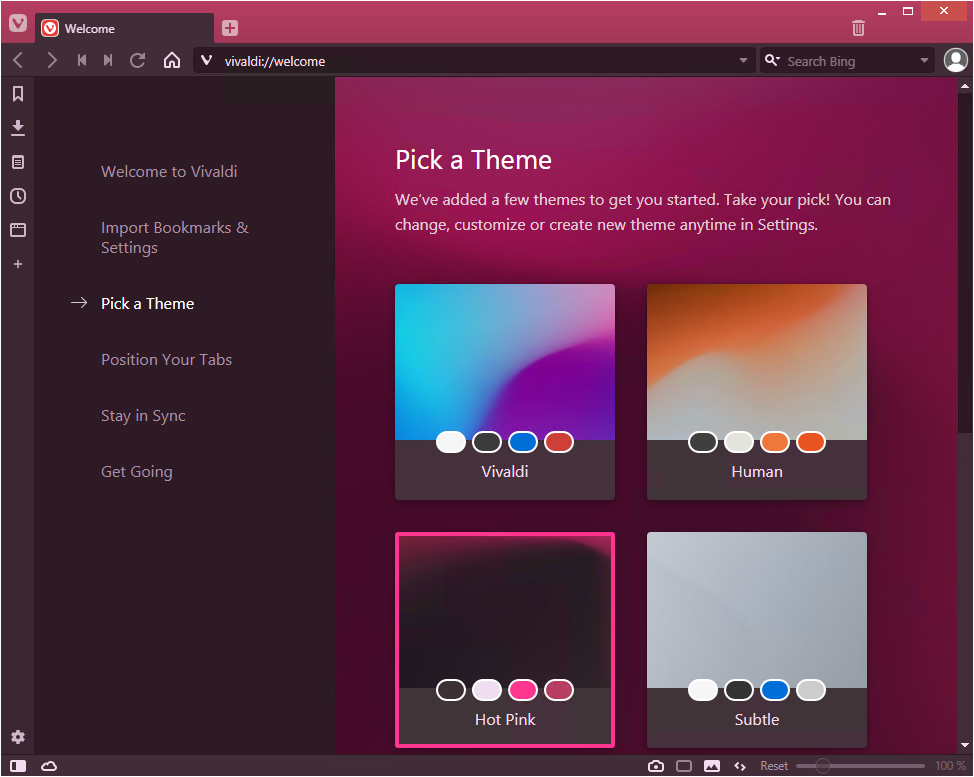Click the zoom slider in status bar
974x777 pixels.
pos(860,766)
